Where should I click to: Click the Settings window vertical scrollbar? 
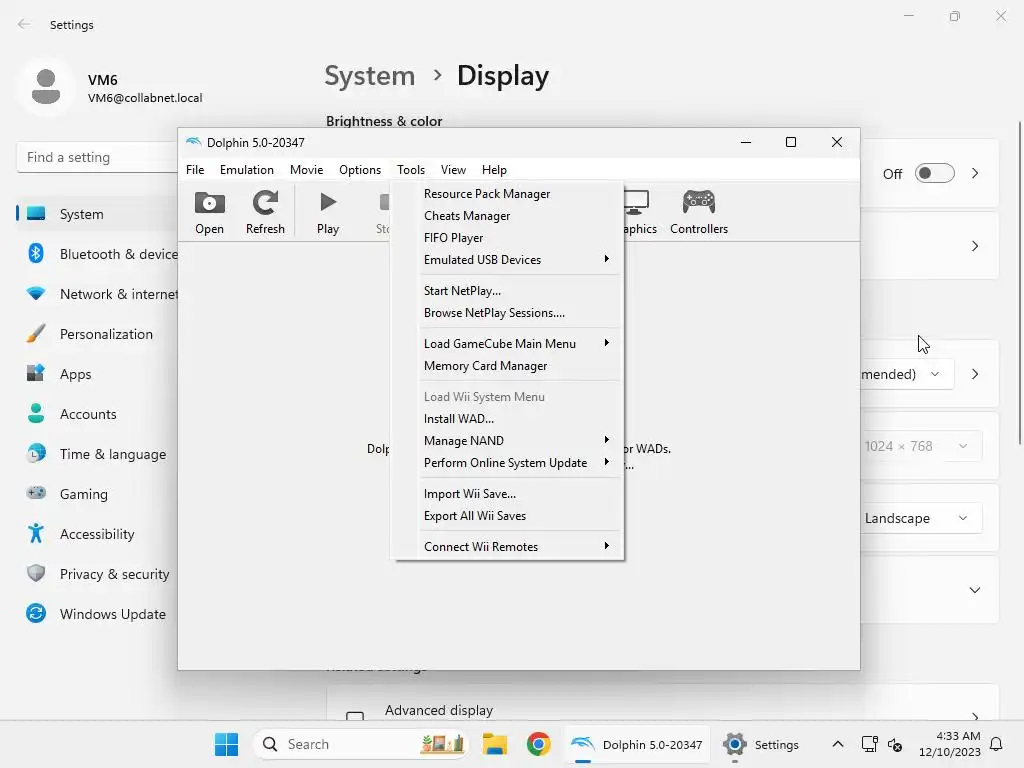click(x=1020, y=283)
